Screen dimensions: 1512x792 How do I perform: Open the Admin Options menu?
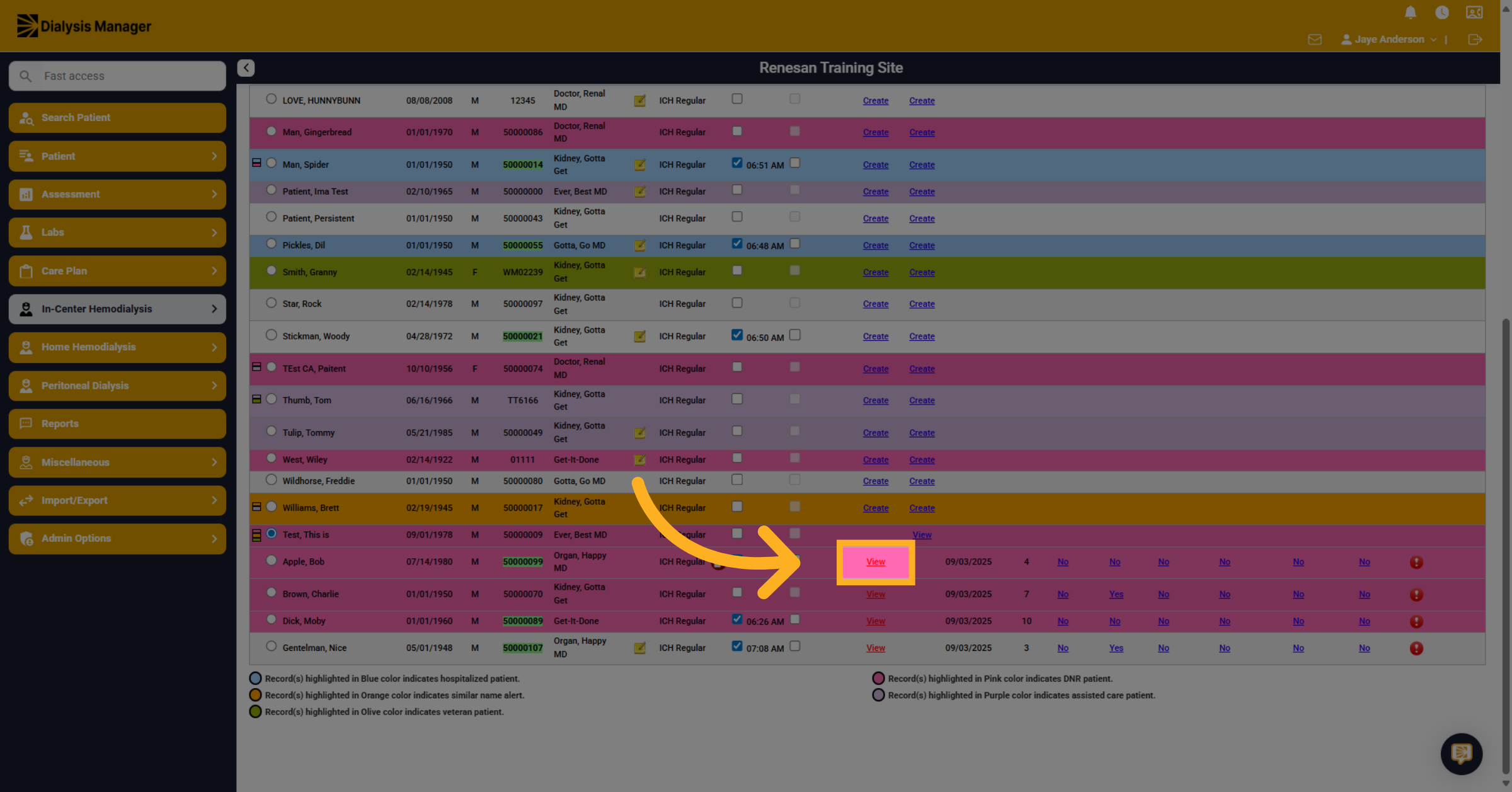[117, 539]
